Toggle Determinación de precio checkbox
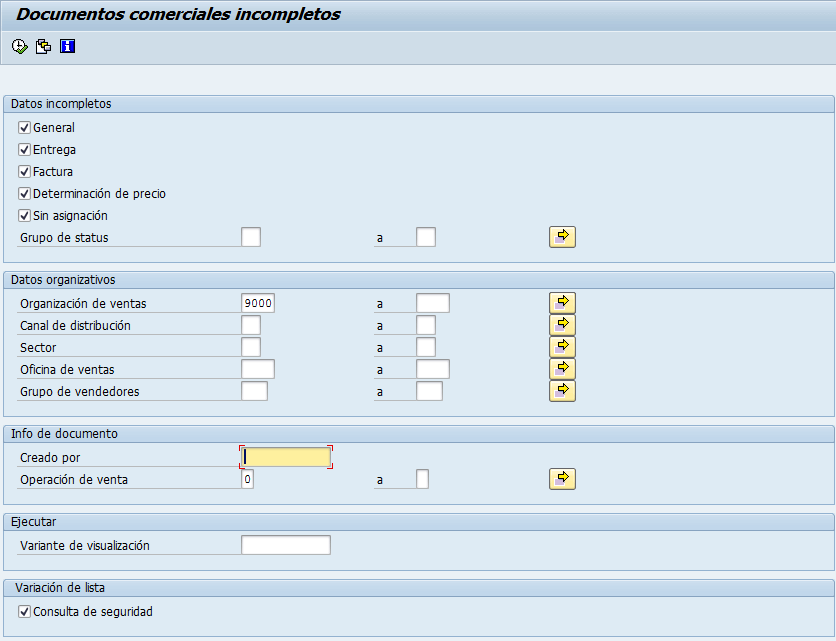836x641 pixels. point(24,194)
